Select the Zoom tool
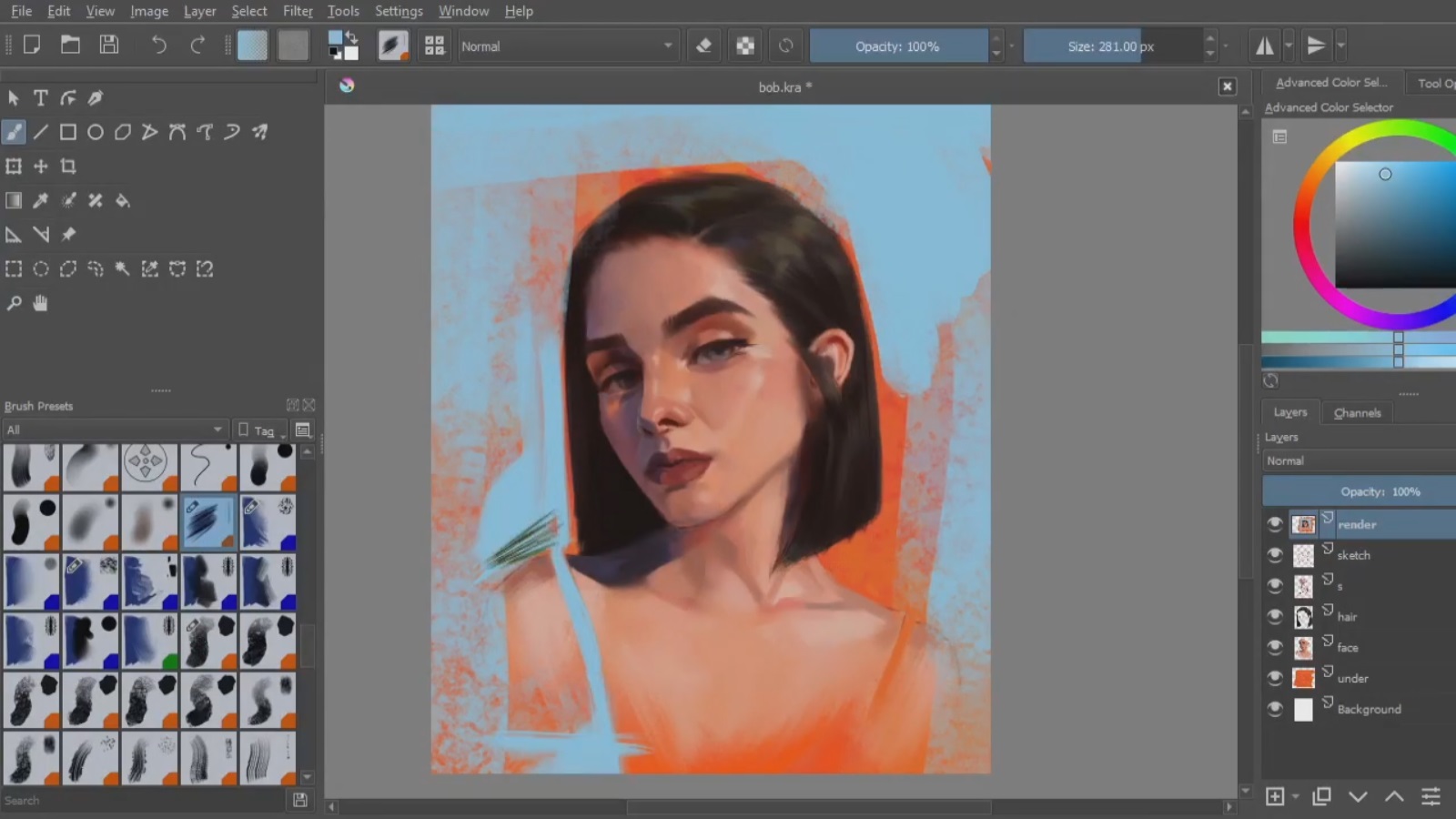This screenshot has height=819, width=1456. pyautogui.click(x=14, y=303)
